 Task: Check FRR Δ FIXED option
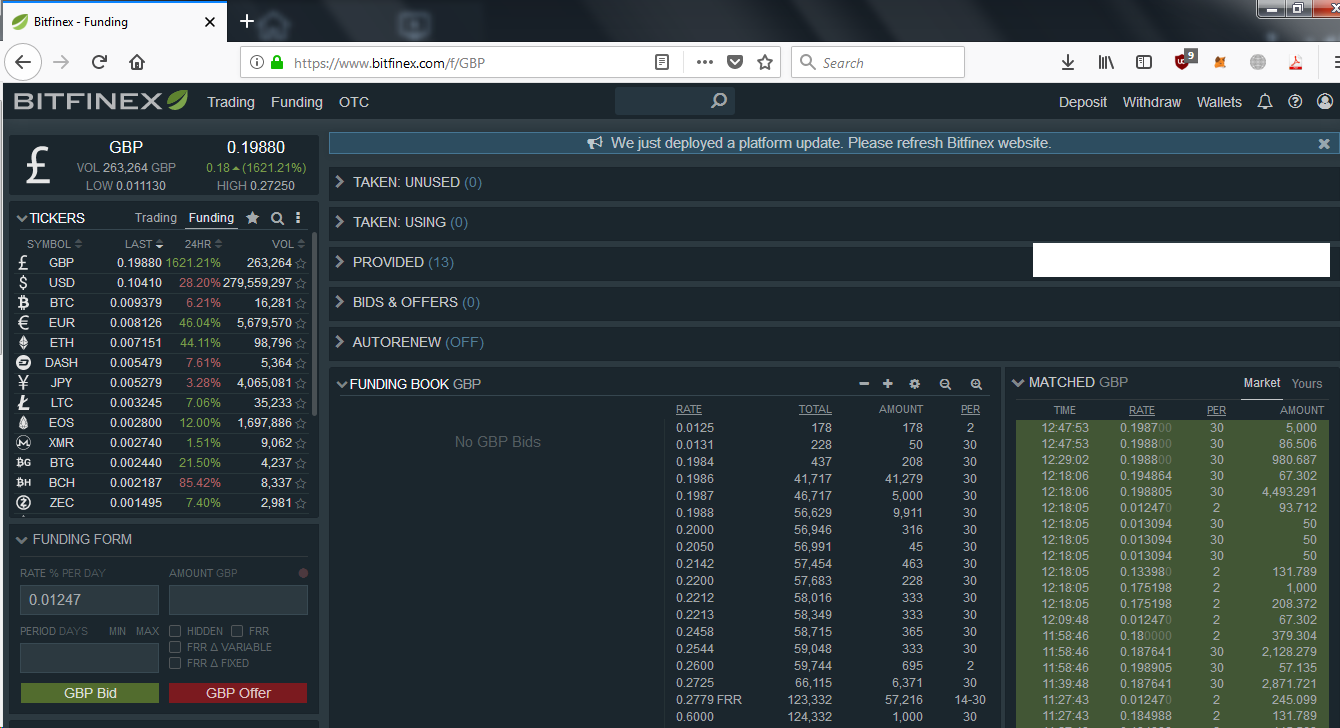click(175, 663)
